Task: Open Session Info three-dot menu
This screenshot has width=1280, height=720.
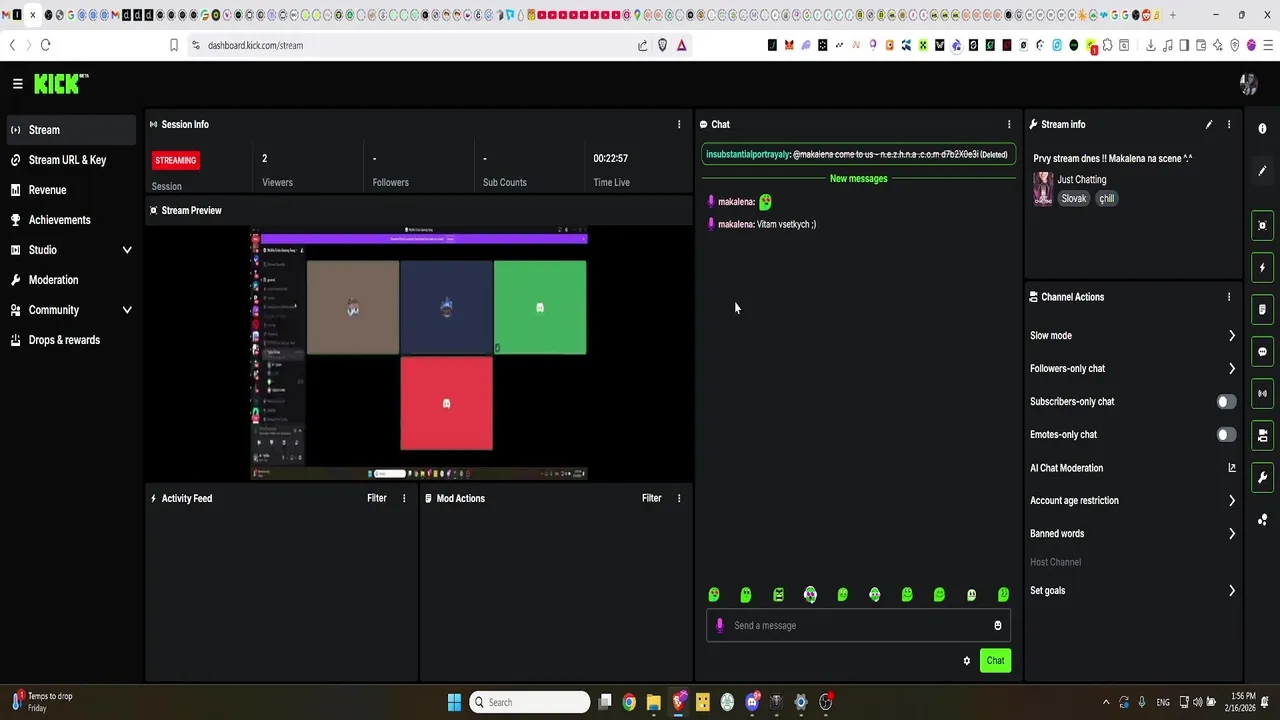Action: 679,125
